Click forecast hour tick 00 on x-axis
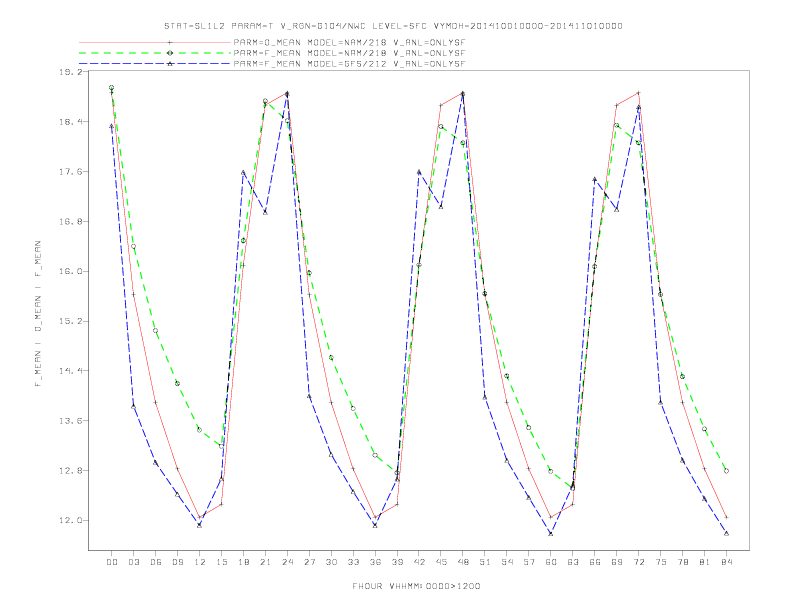 112,562
